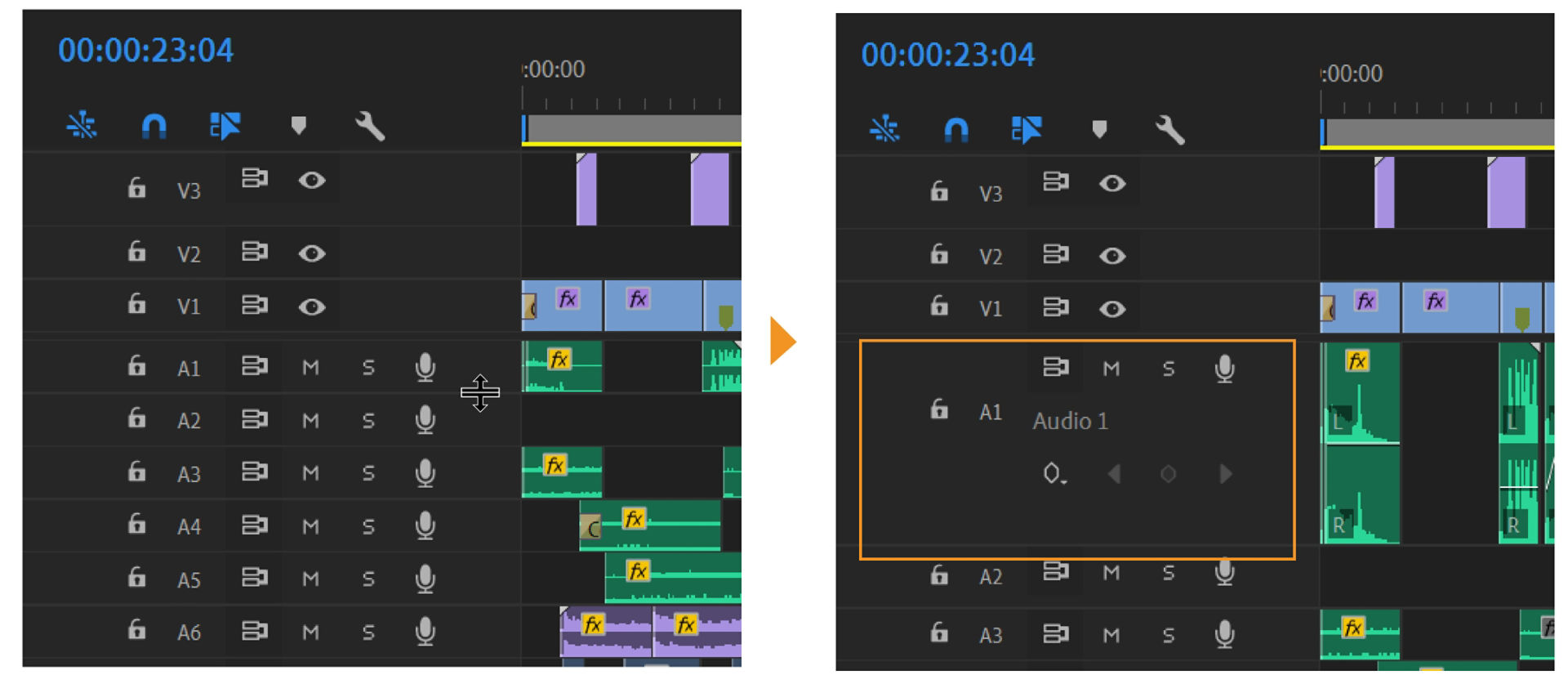Go to next keyframe on Audio 1 track

[1225, 474]
